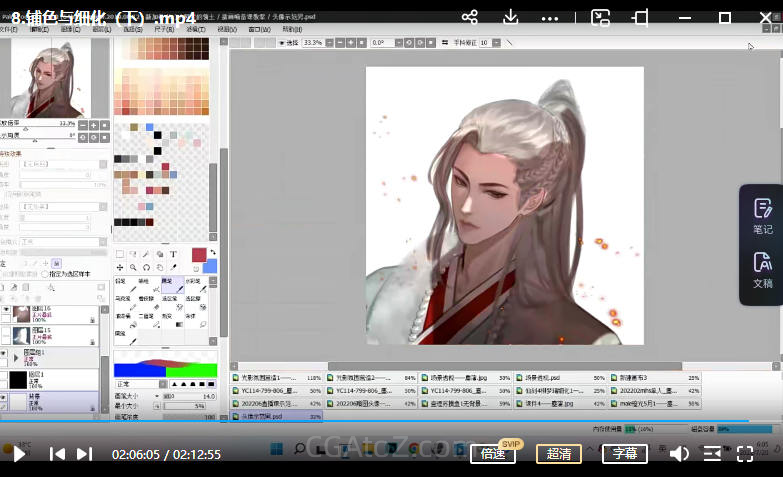Select the Move tool
This screenshot has height=477, width=783.
(x=120, y=267)
